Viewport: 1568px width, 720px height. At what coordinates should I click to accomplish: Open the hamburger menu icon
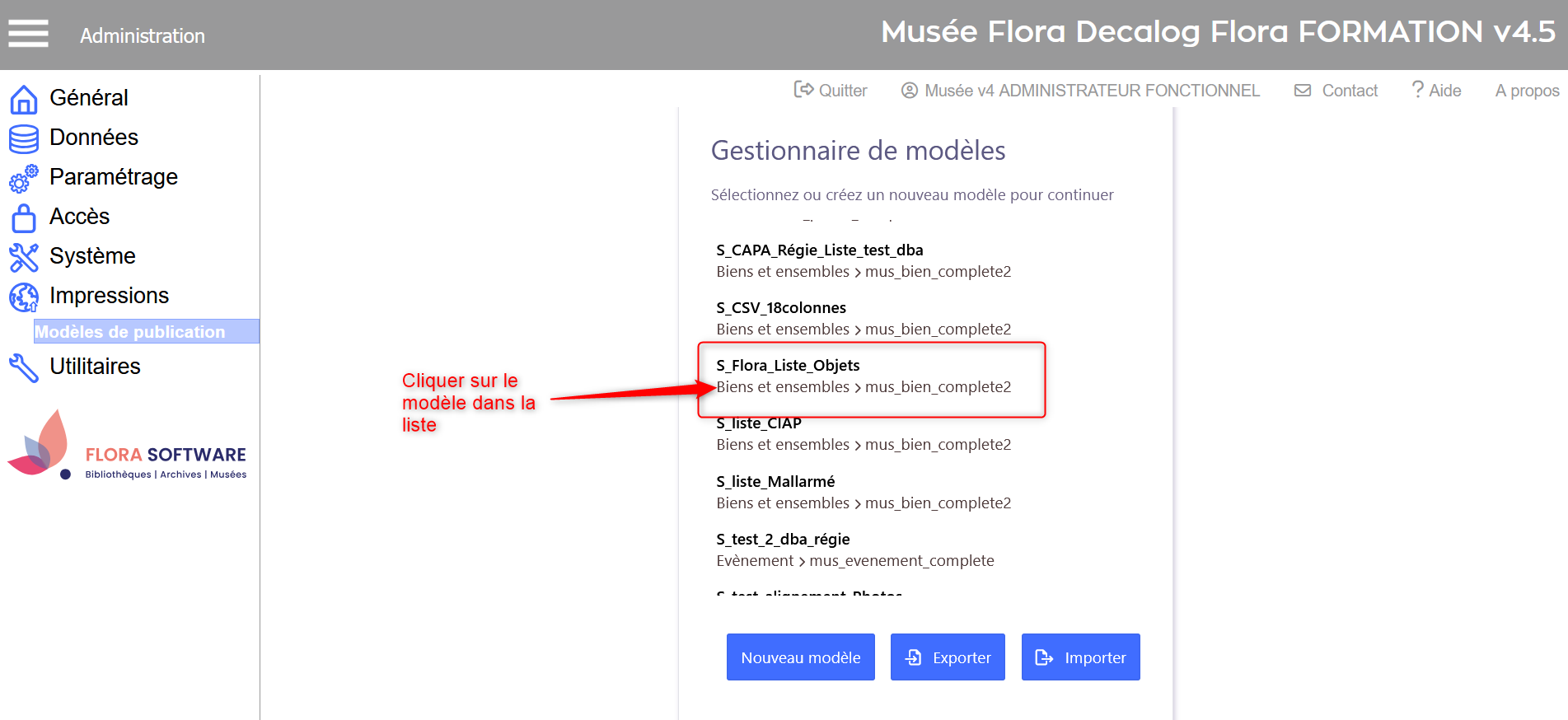(28, 34)
